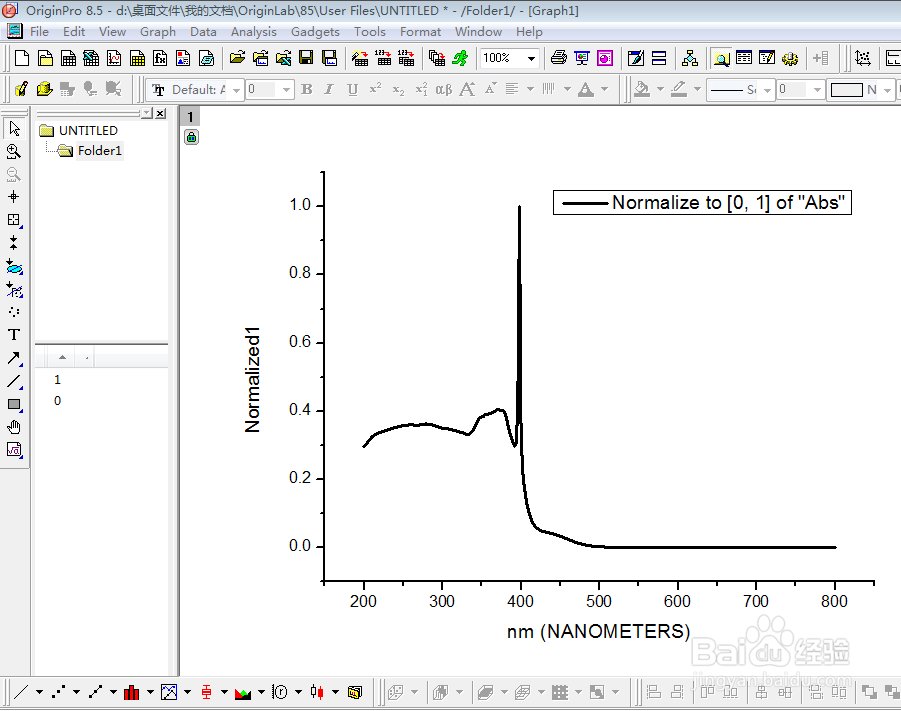Image resolution: width=901 pixels, height=711 pixels.
Task: Toggle Bold text formatting
Action: (x=307, y=89)
